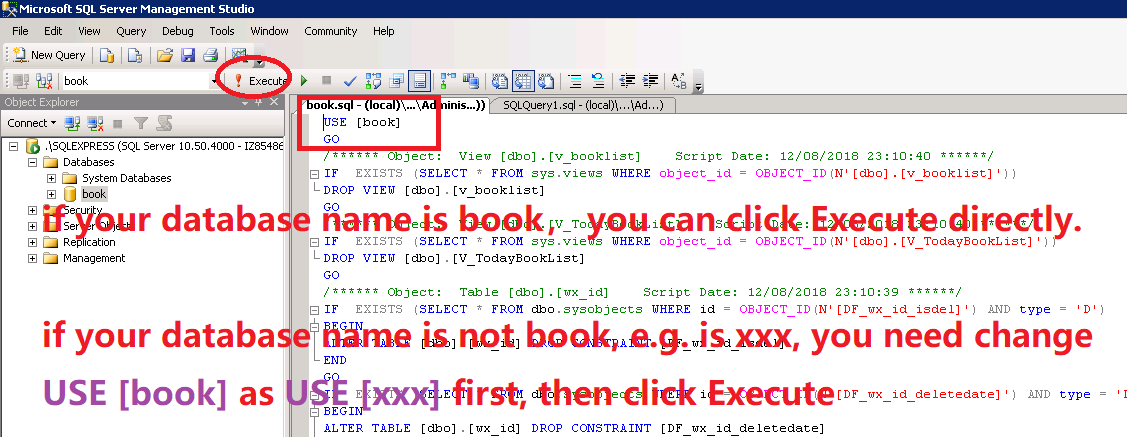Click Object Explorer disconnect icon

point(95,123)
